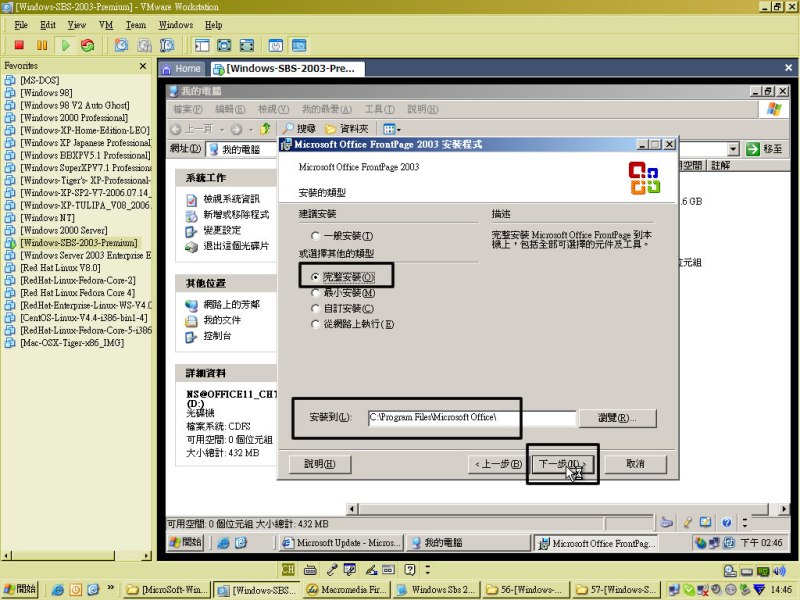
Task: Click 退出這個光碟片 link
Action: 236,246
